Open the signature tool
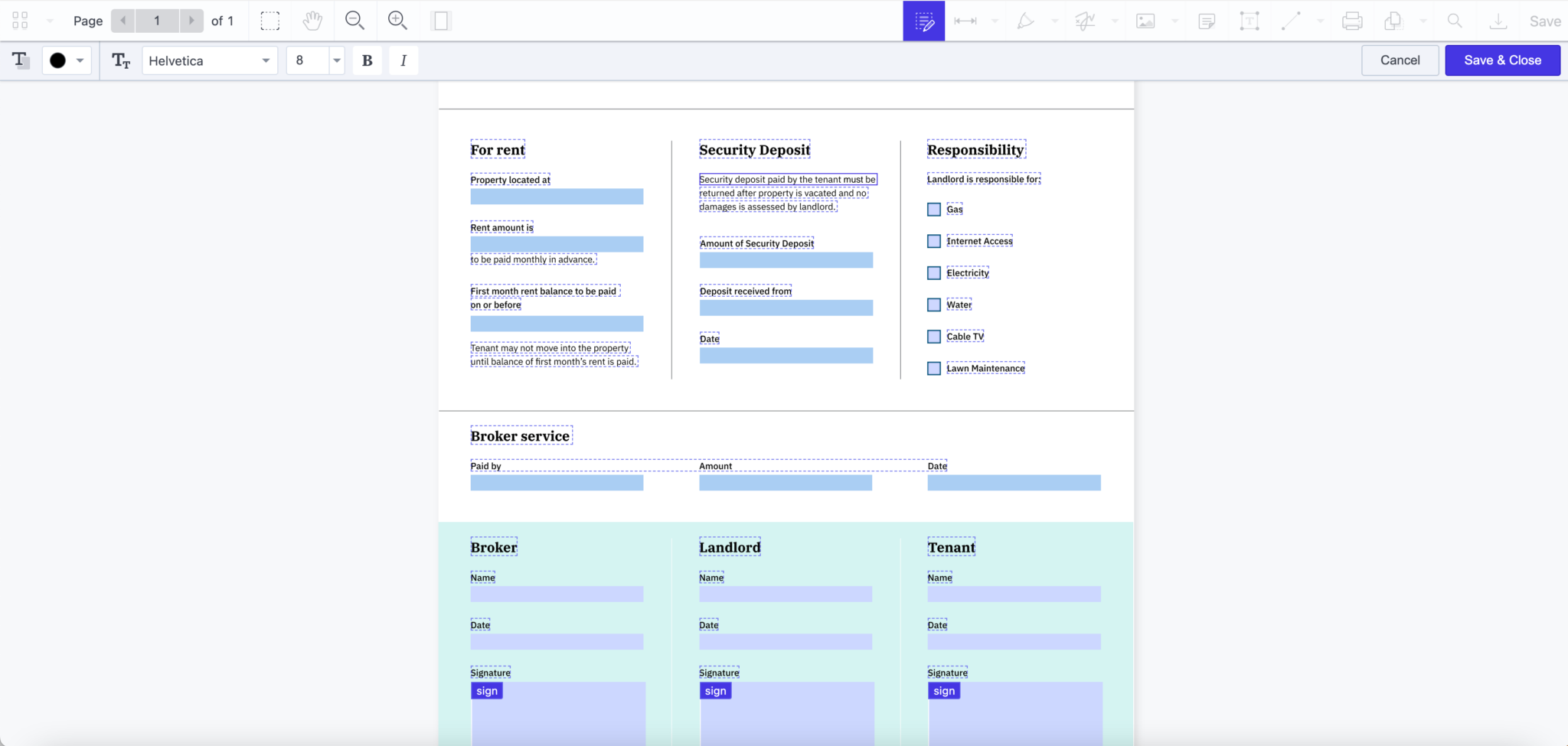 coord(1086,21)
